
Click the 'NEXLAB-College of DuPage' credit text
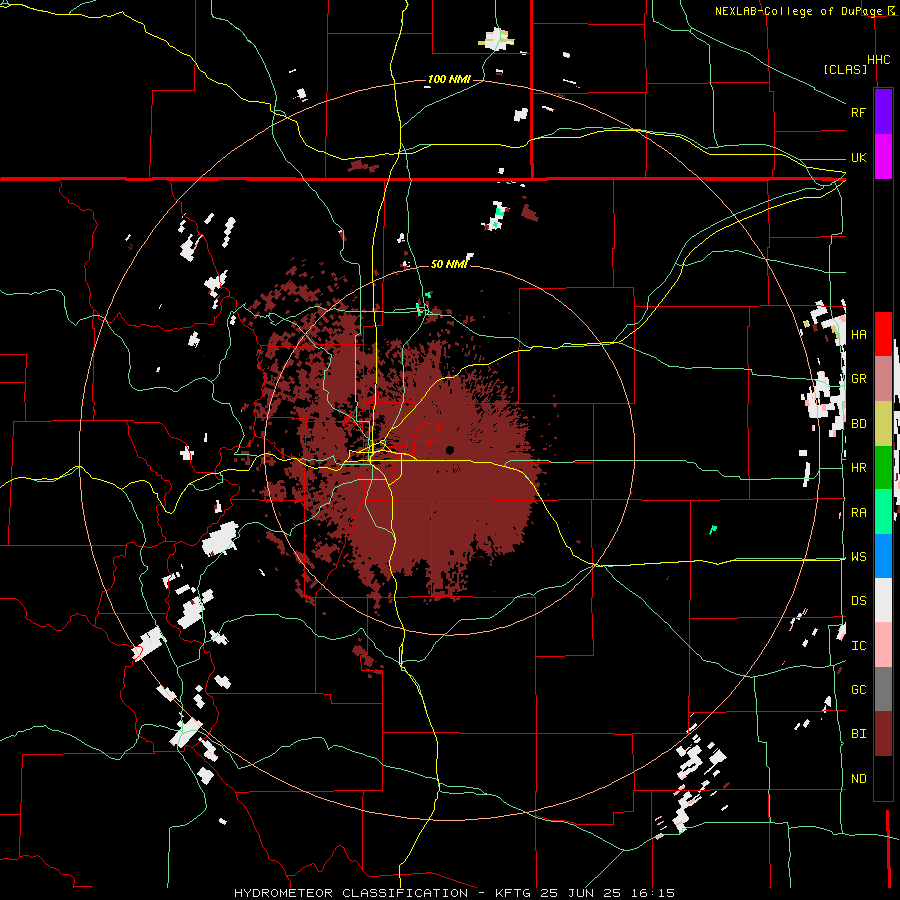[798, 11]
